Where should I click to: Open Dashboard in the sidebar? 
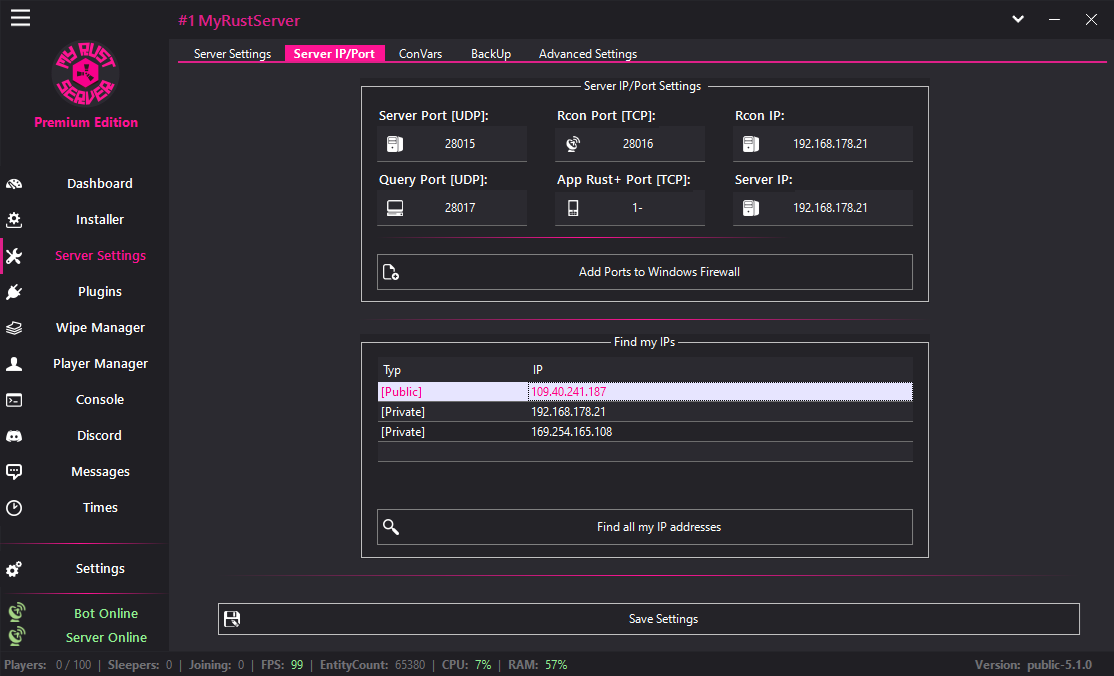(100, 183)
